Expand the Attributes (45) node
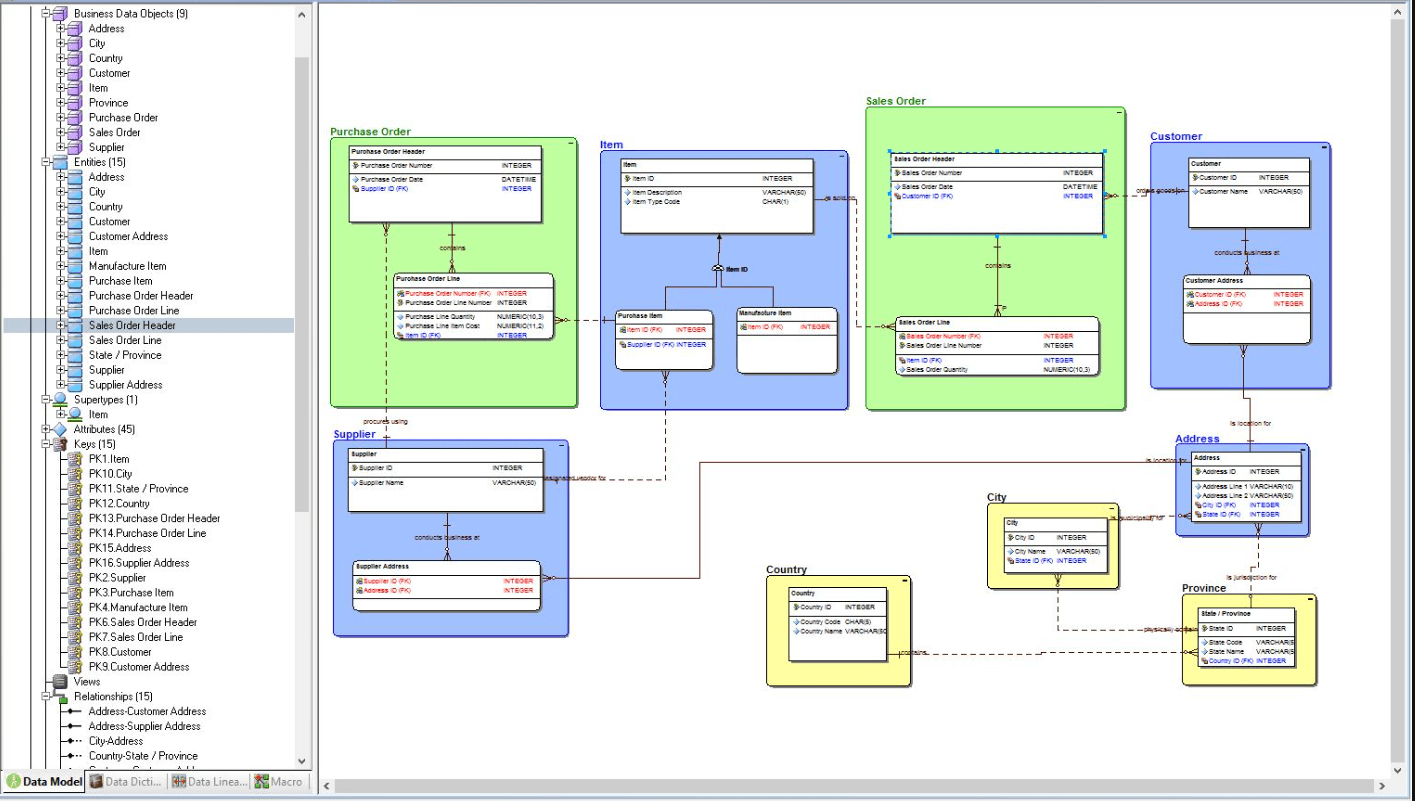The image size is (1415, 801). pos(45,428)
